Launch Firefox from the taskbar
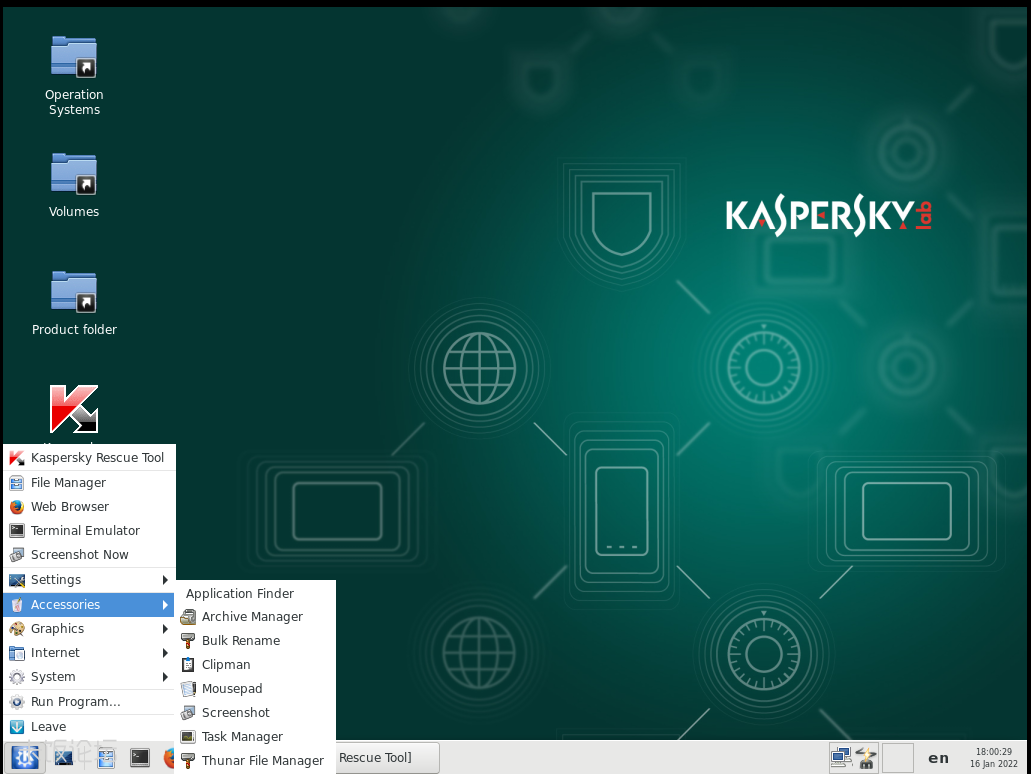The height and width of the screenshot is (774, 1031). coord(170,758)
